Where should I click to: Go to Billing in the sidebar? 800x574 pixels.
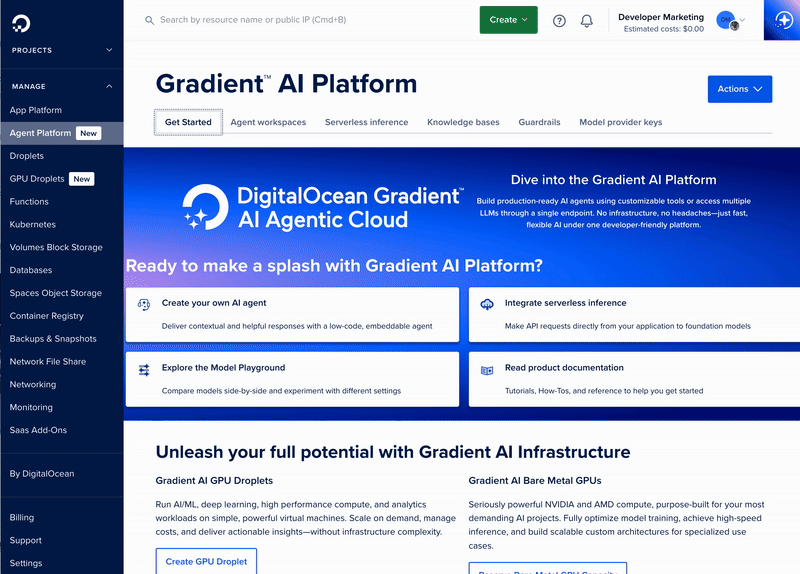(x=22, y=518)
